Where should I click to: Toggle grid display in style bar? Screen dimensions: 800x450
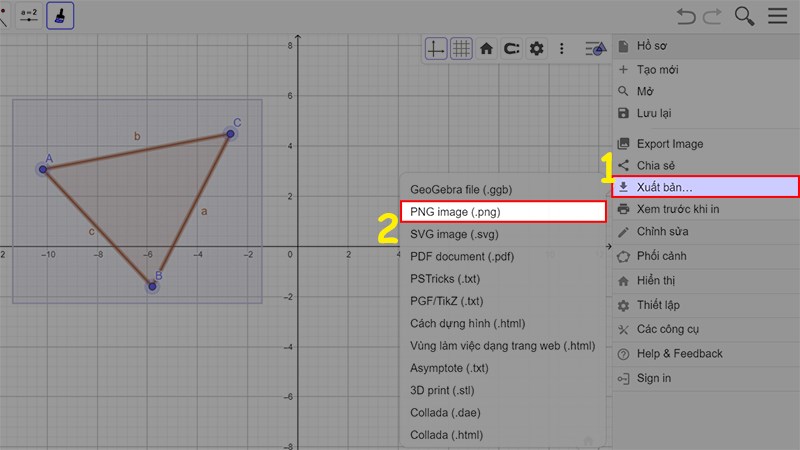tap(461, 49)
